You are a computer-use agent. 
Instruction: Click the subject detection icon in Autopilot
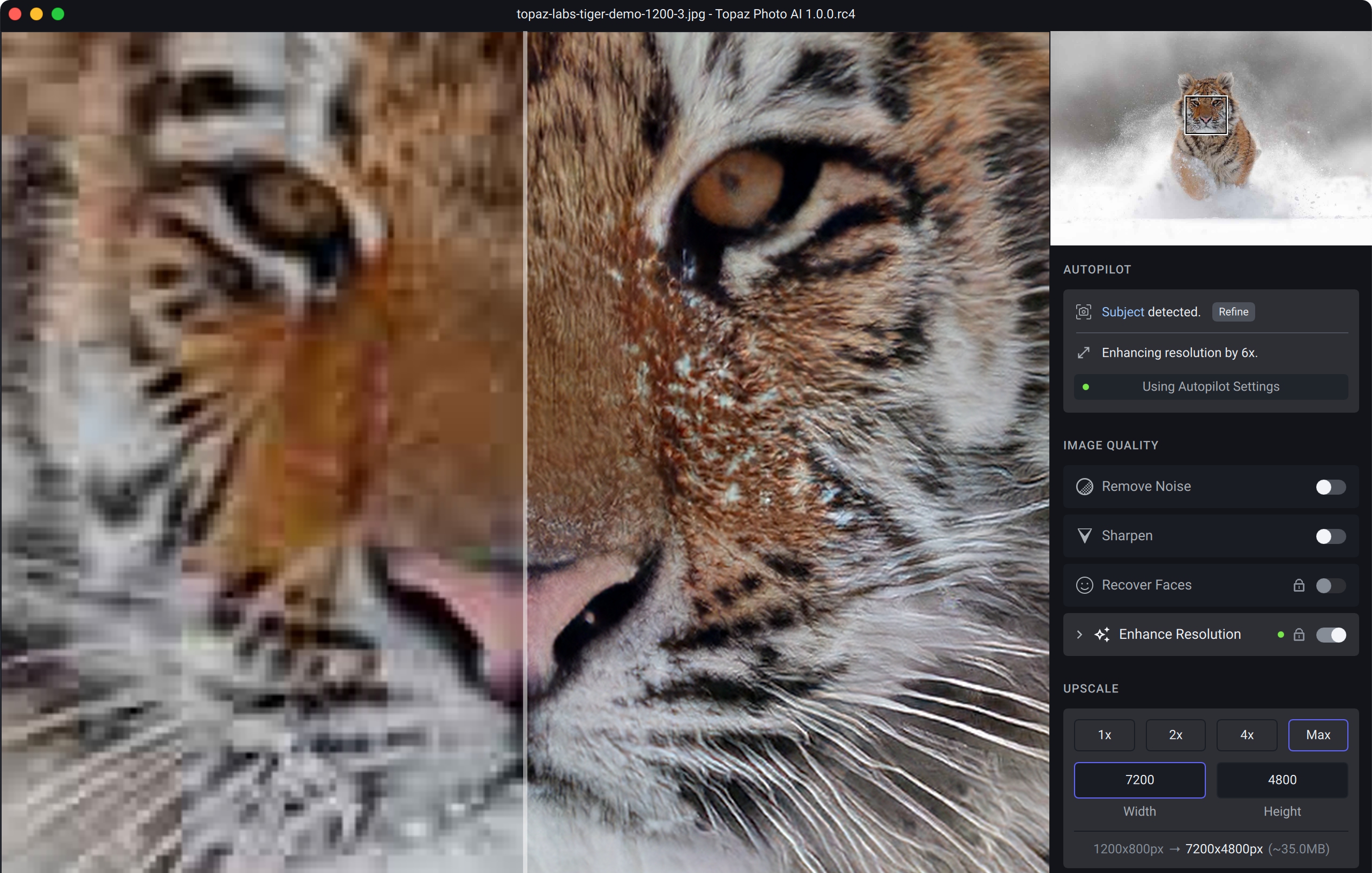click(1083, 312)
